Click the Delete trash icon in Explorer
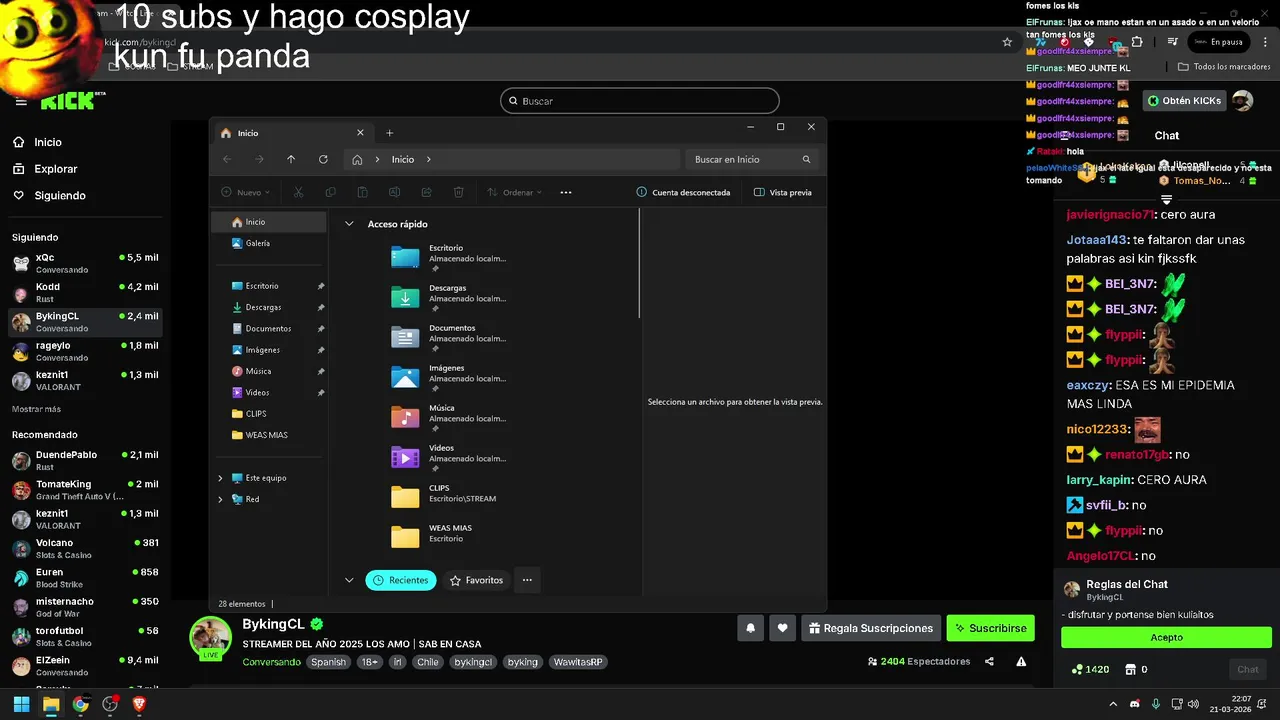Viewport: 1280px width, 720px height. 458,192
